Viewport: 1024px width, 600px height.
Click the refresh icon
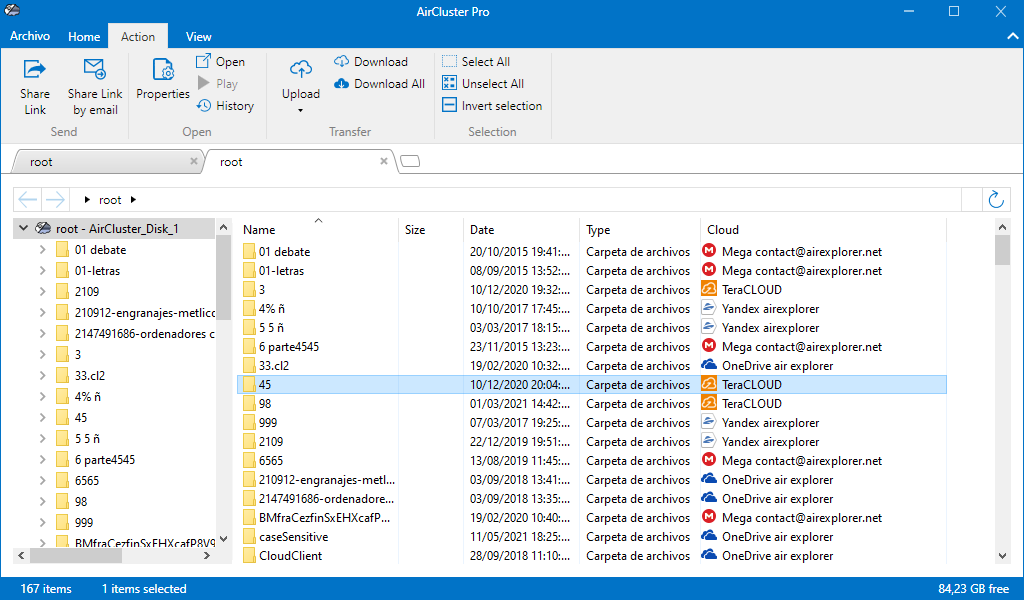(x=996, y=200)
